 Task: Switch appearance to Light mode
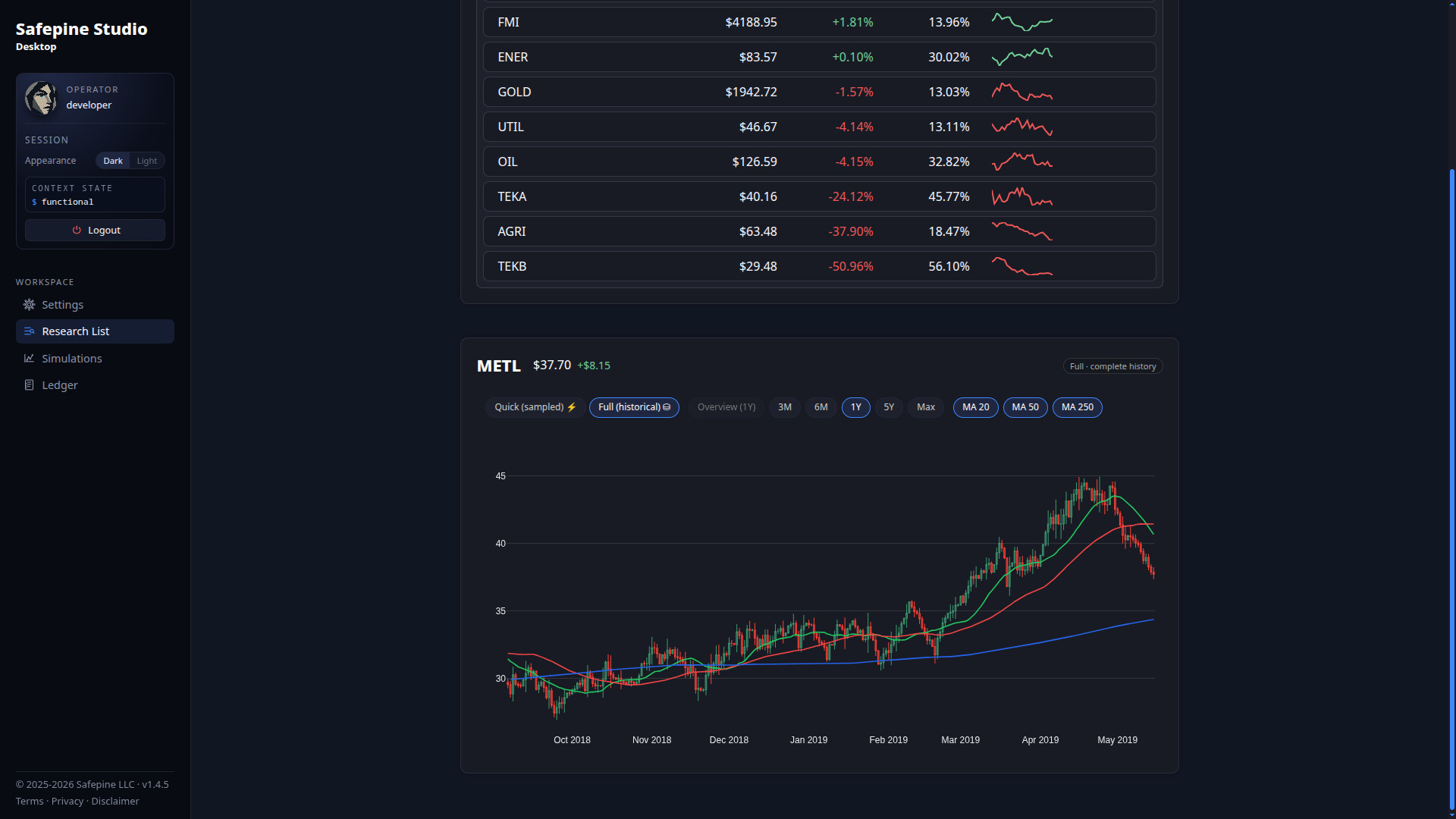tap(146, 161)
